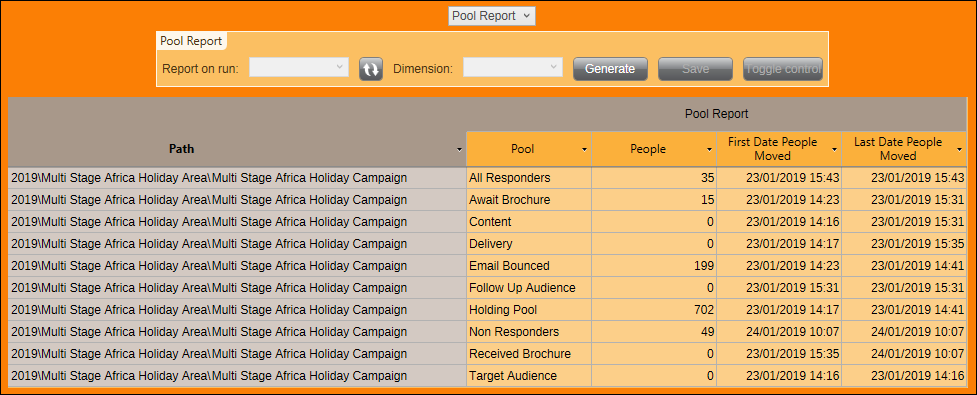The width and height of the screenshot is (977, 395).
Task: Select the All Responders pool cell
Action: [528, 178]
